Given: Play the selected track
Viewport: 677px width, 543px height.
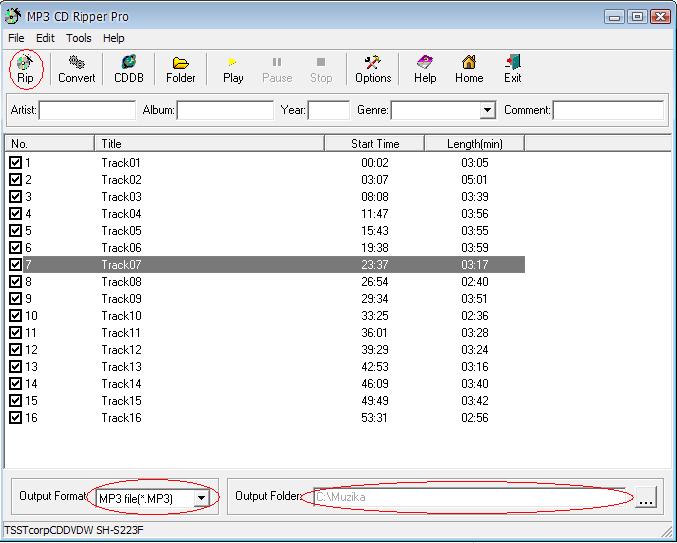Looking at the screenshot, I should pos(233,70).
